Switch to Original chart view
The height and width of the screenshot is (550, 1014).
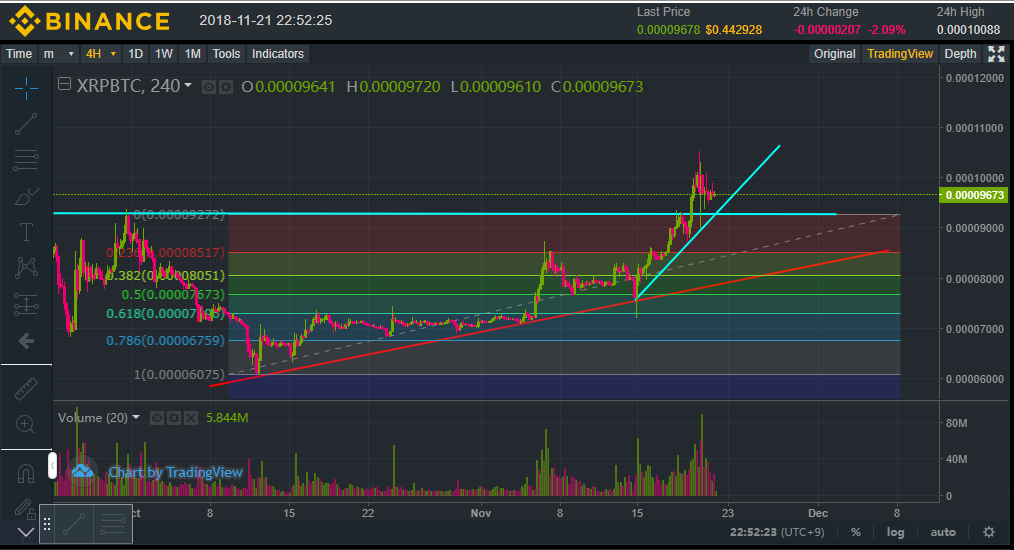pos(834,54)
